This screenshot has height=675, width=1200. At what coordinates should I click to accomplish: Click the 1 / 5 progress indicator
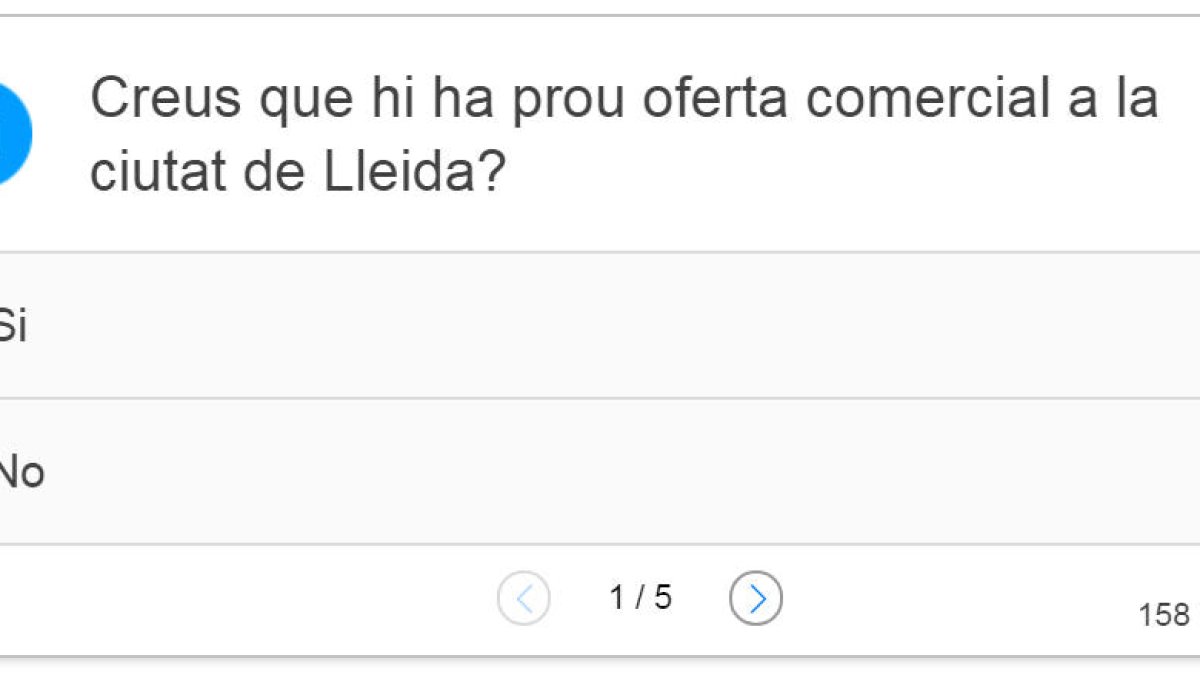pyautogui.click(x=641, y=598)
